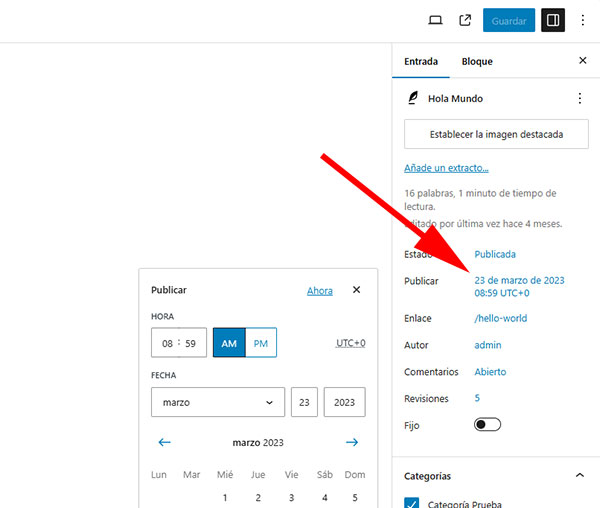Toggle the settings sidebar icon
Screen dimensions: 600x508
pyautogui.click(x=553, y=20)
